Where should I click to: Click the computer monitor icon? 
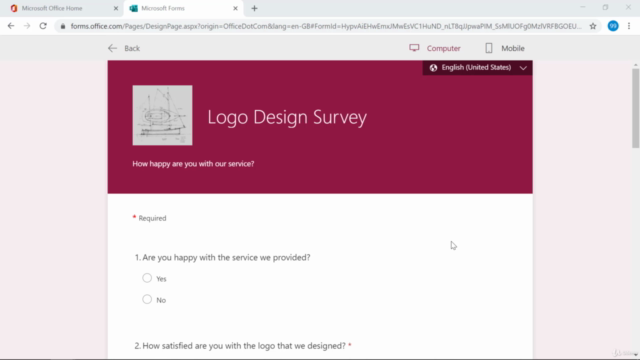414,48
